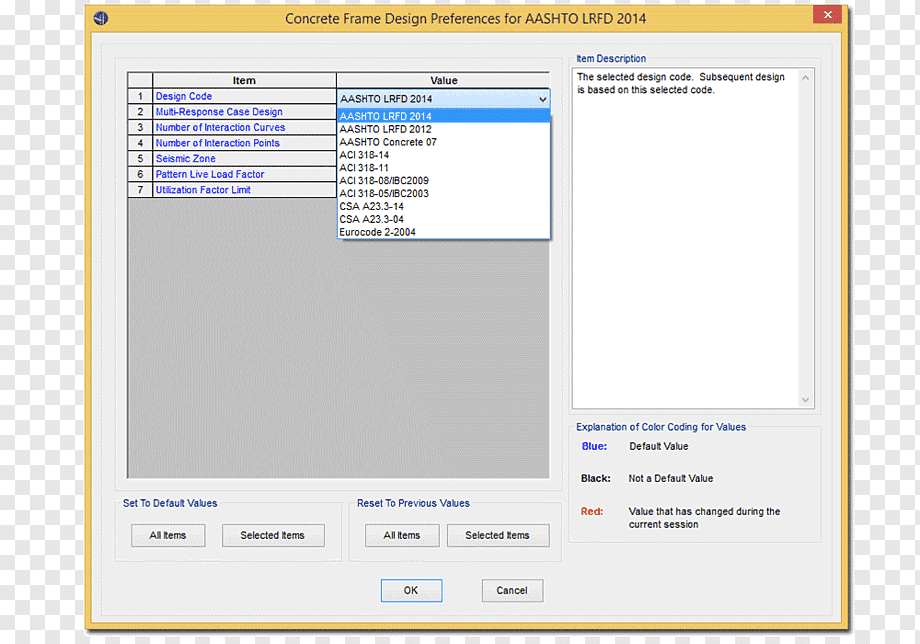
Task: Pick ACI 318-05/IBC2003 design code
Action: [444, 194]
